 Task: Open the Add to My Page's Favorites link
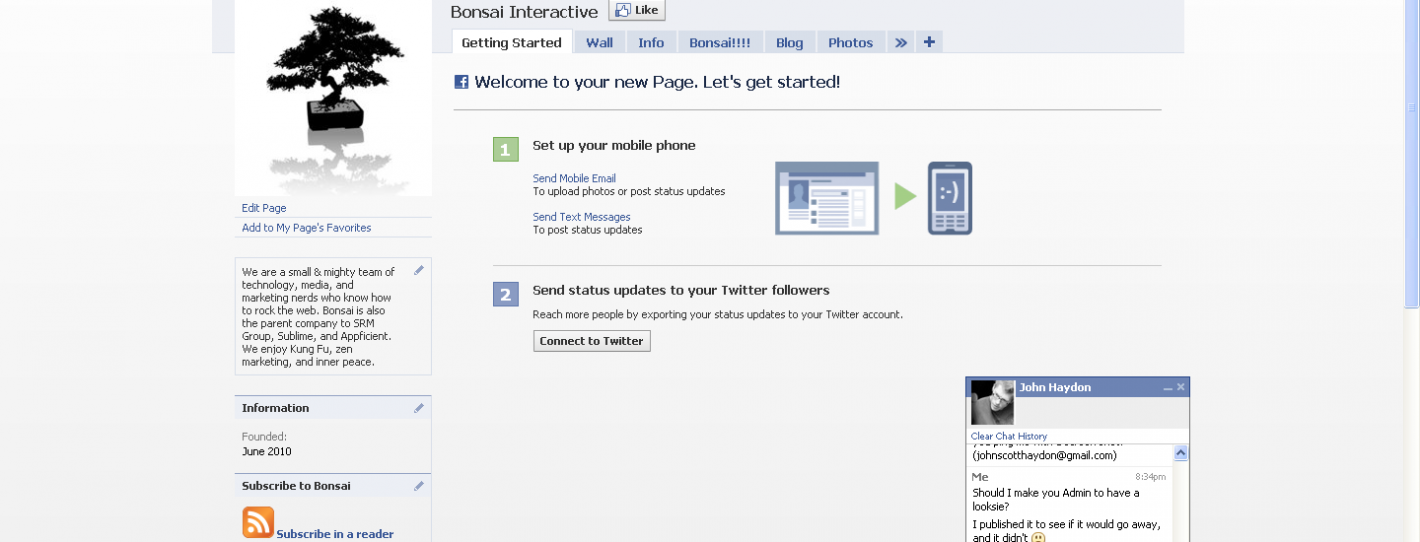tap(306, 228)
